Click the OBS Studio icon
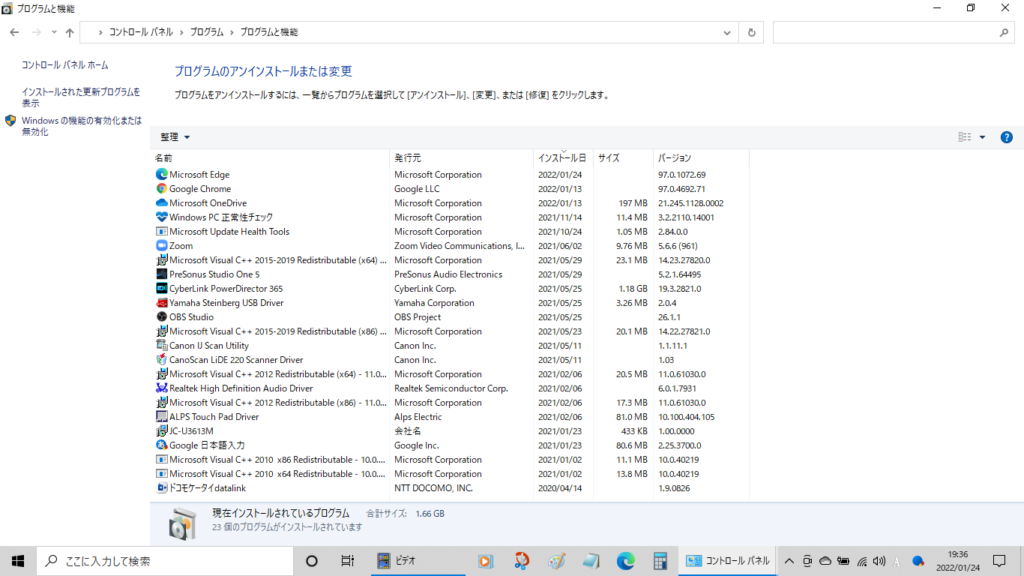Screen dimensions: 1024x576 click(x=161, y=317)
